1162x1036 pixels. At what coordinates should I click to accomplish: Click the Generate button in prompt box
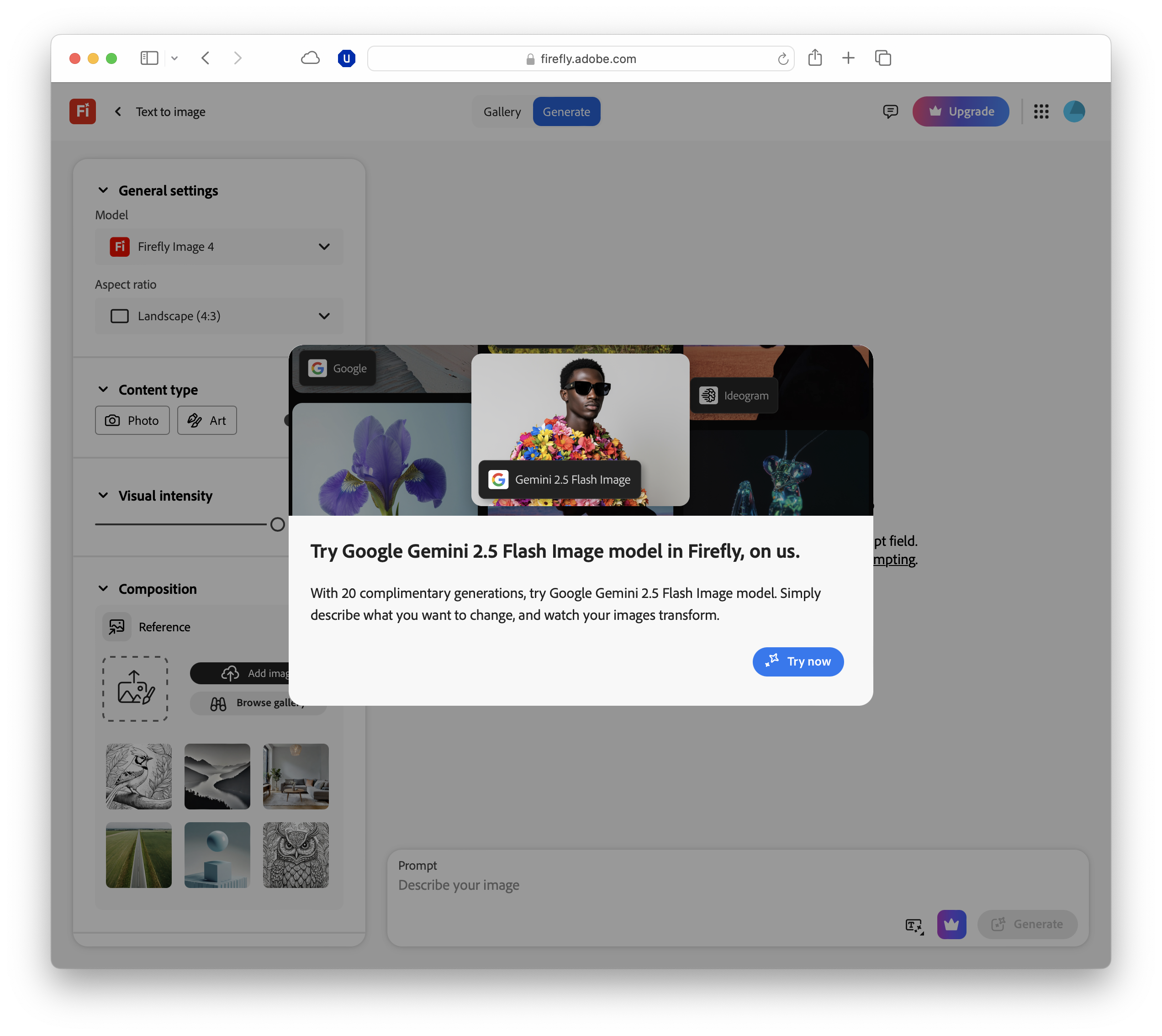(1027, 925)
